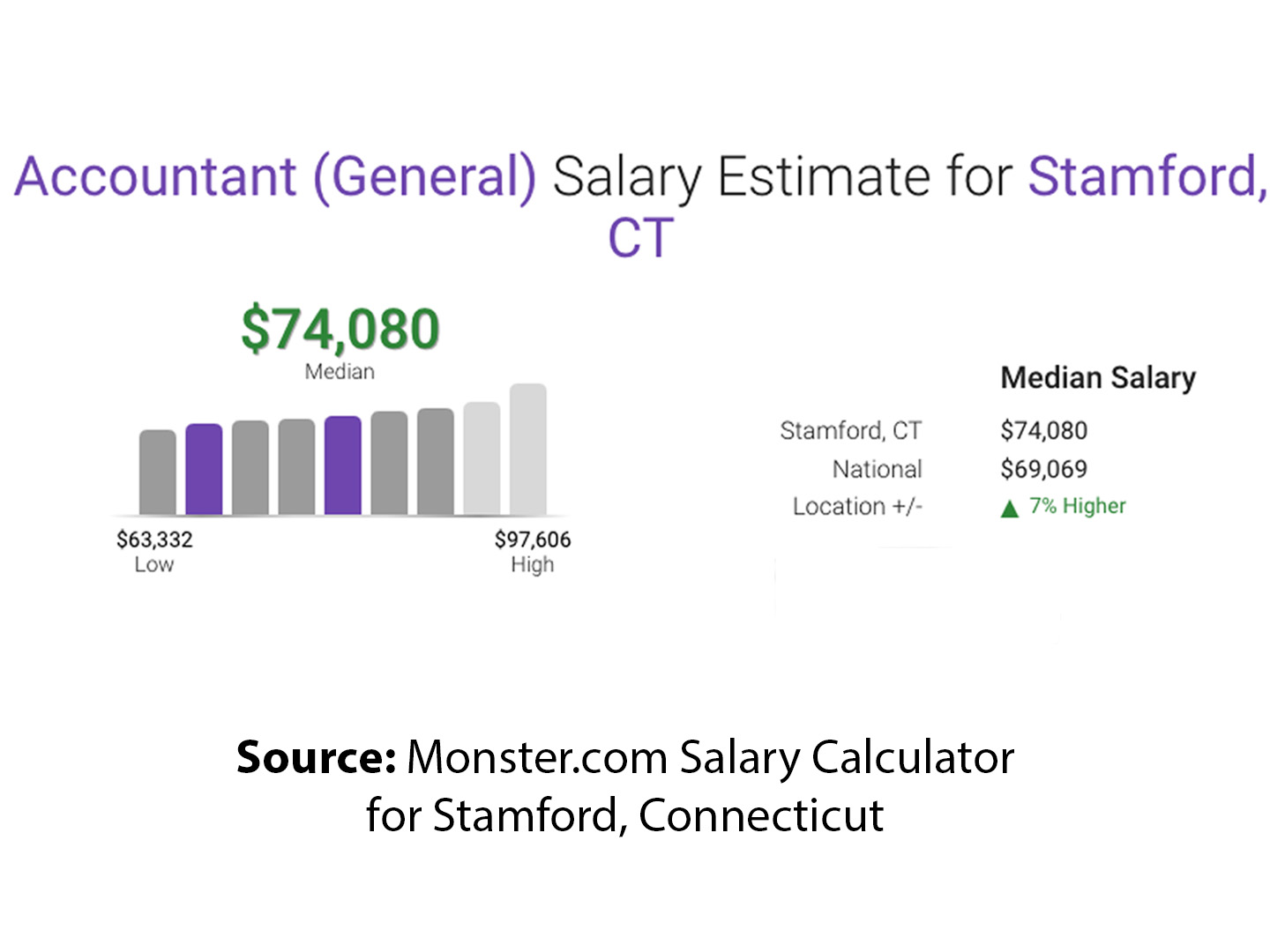
Task: Click the $63,332 low salary value
Action: point(154,539)
